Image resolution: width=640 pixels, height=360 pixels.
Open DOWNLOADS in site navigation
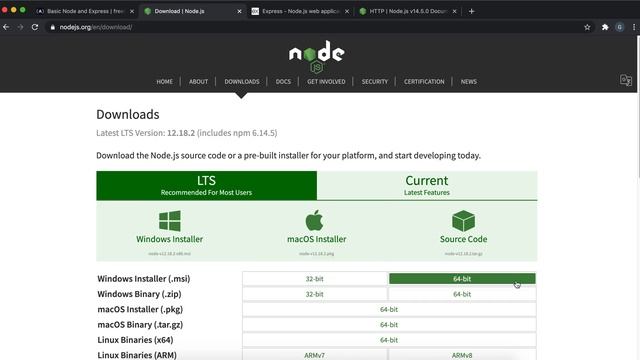(x=242, y=82)
